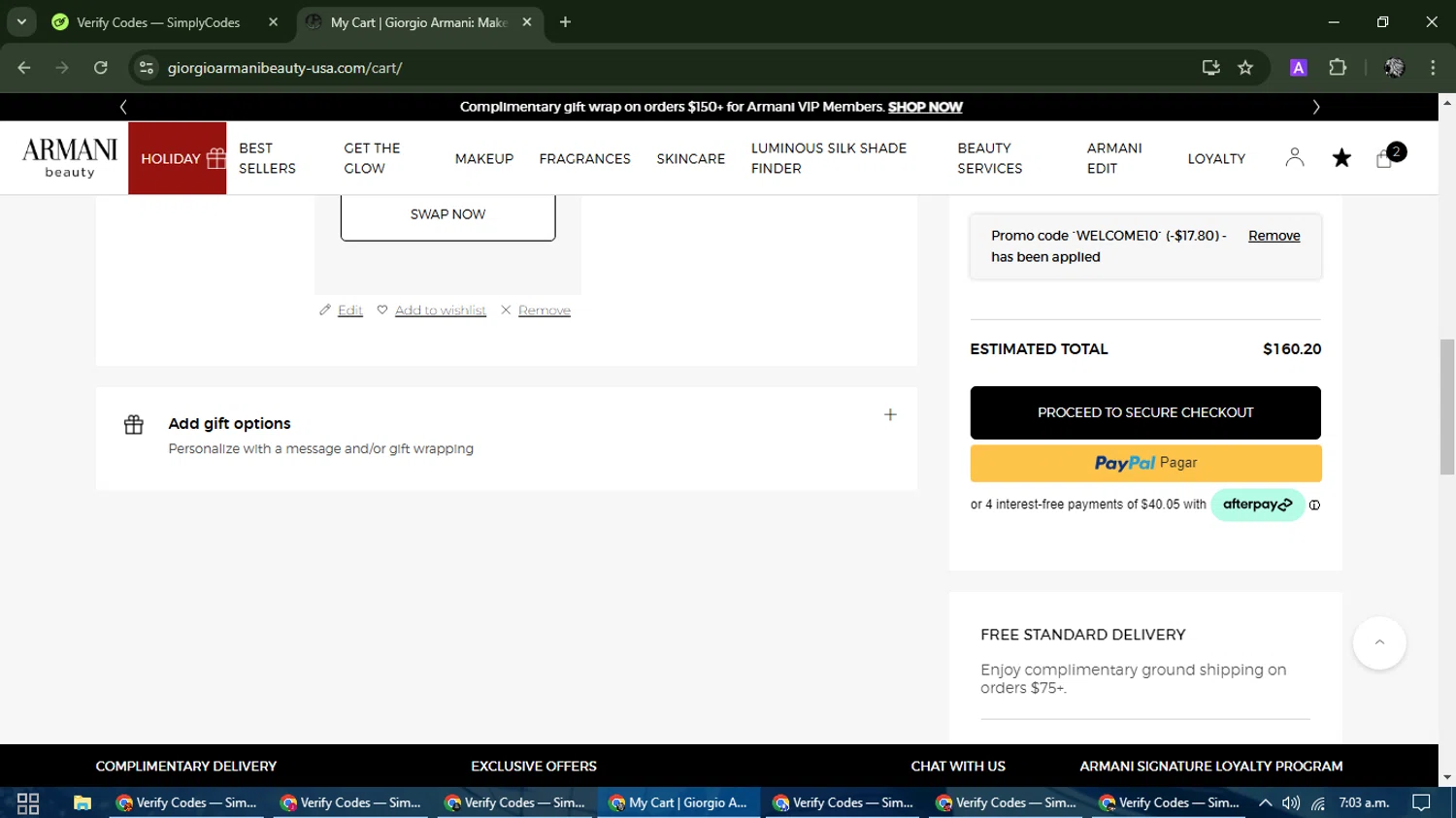Click the page vertical scrollbar thumb

tap(1446, 407)
